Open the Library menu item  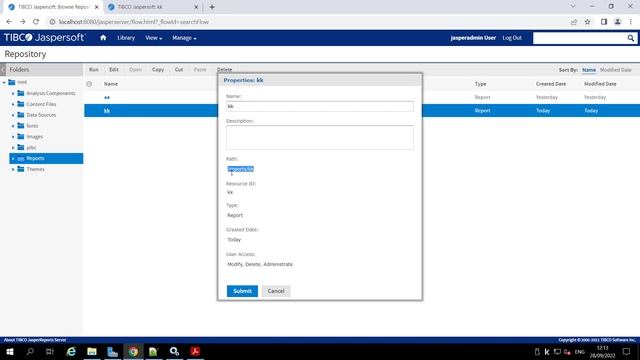(x=126, y=38)
